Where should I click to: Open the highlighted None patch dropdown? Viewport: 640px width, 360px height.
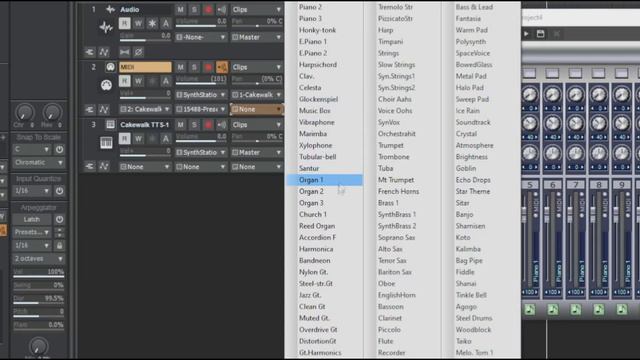pos(256,109)
